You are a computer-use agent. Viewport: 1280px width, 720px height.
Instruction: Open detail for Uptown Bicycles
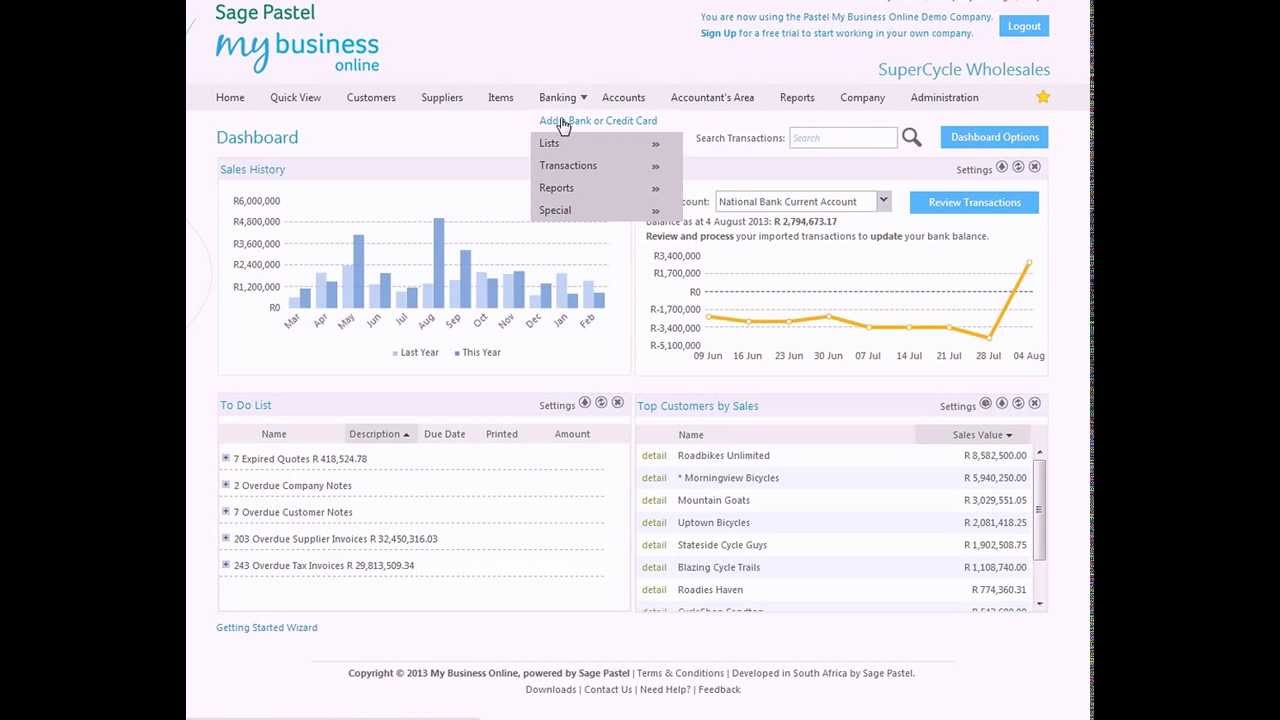654,522
